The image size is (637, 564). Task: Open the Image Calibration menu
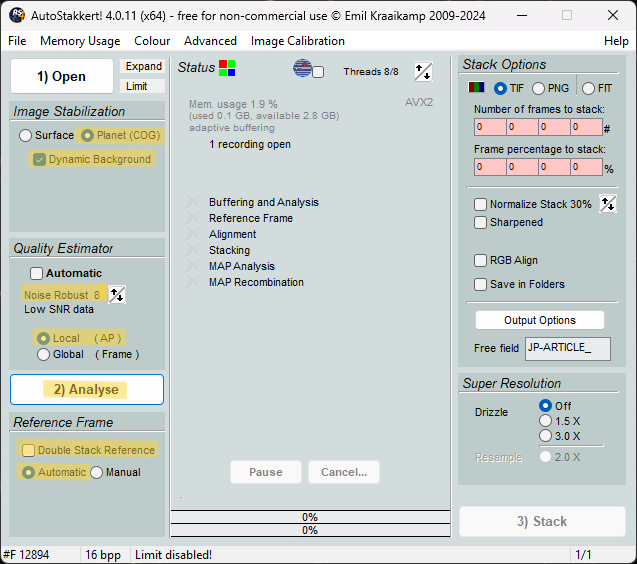pos(298,41)
